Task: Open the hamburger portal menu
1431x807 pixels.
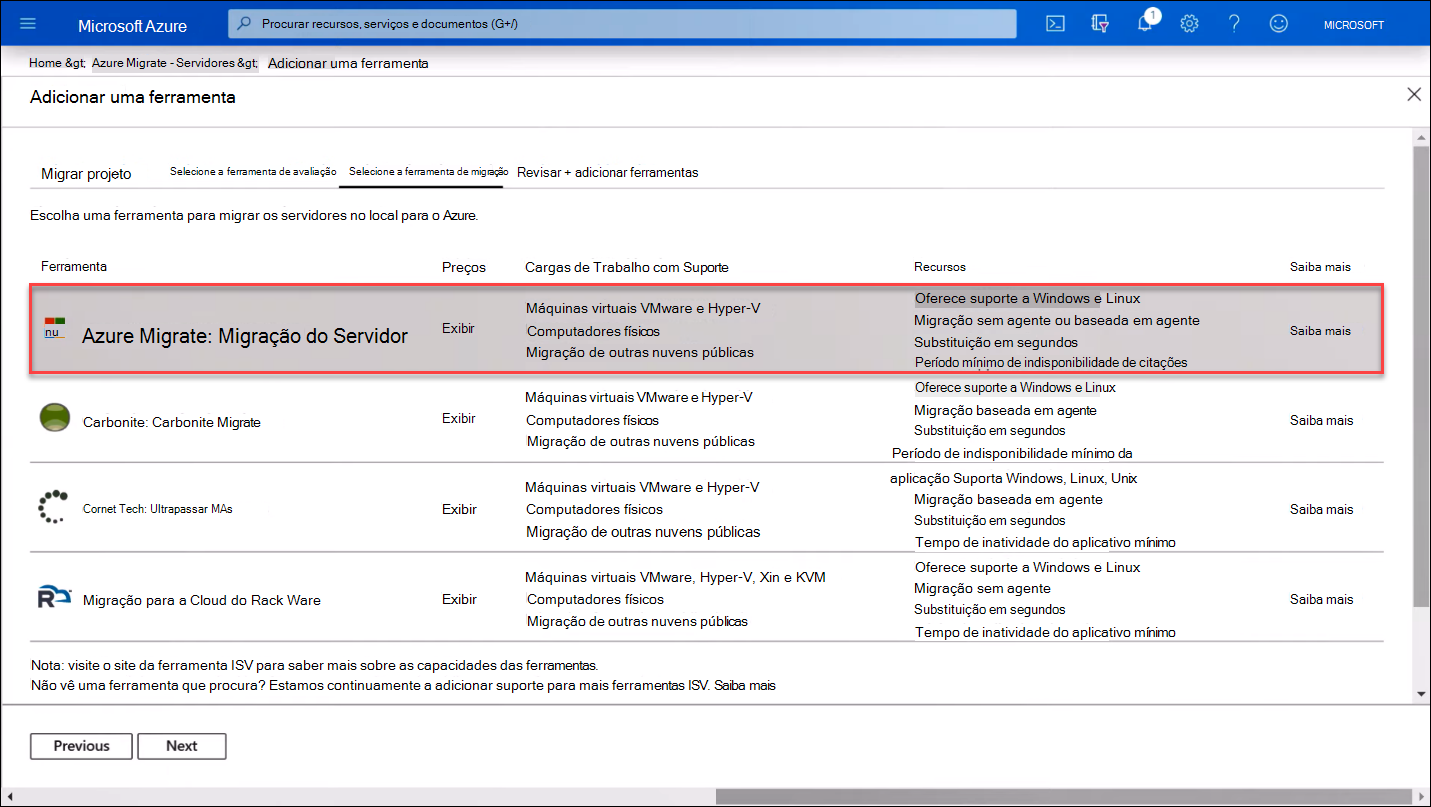Action: 28,24
